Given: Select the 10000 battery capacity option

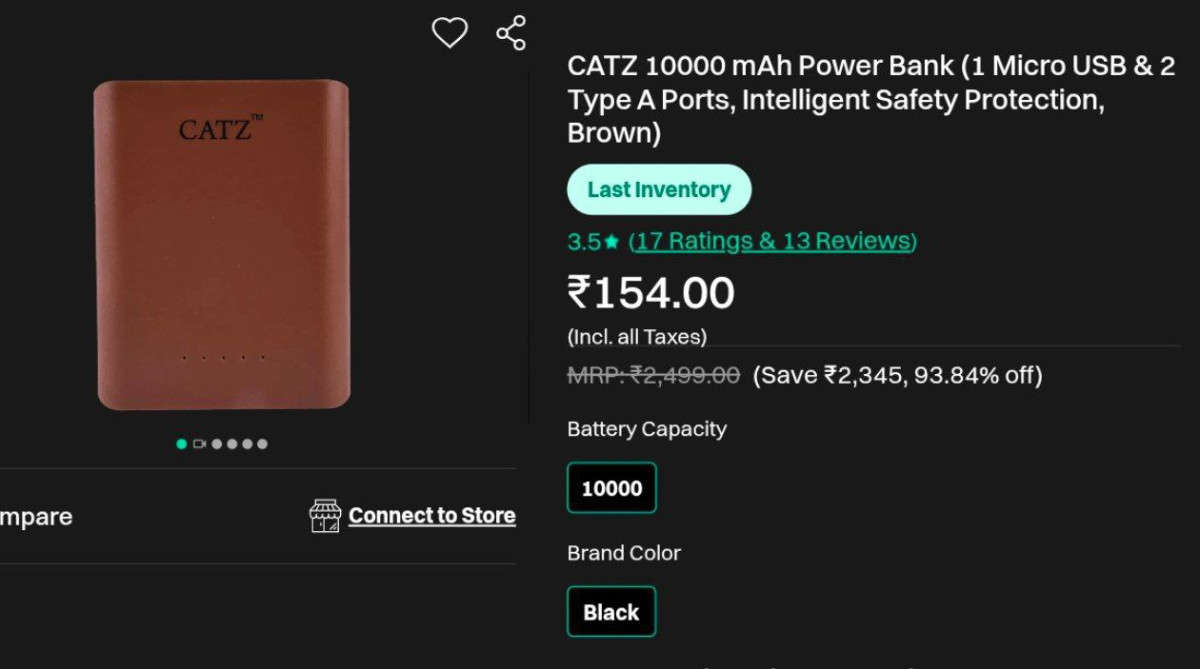Looking at the screenshot, I should pyautogui.click(x=612, y=488).
